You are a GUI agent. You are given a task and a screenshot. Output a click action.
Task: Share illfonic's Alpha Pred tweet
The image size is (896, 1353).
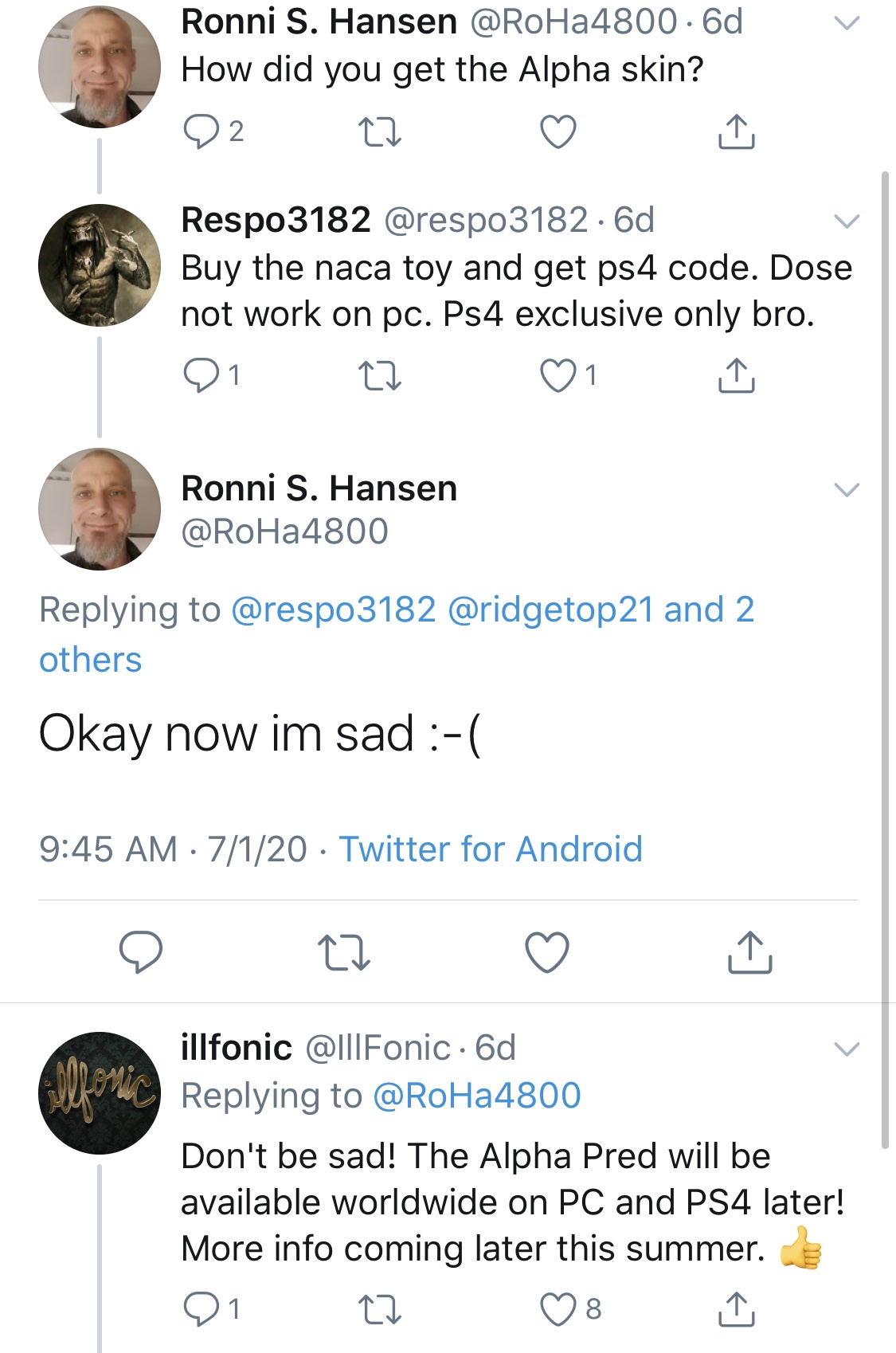point(737,1309)
